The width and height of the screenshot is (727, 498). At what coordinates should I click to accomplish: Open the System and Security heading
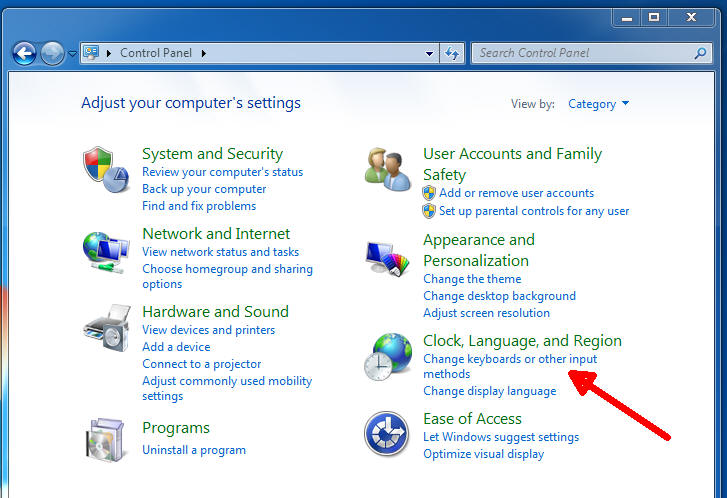tap(212, 154)
